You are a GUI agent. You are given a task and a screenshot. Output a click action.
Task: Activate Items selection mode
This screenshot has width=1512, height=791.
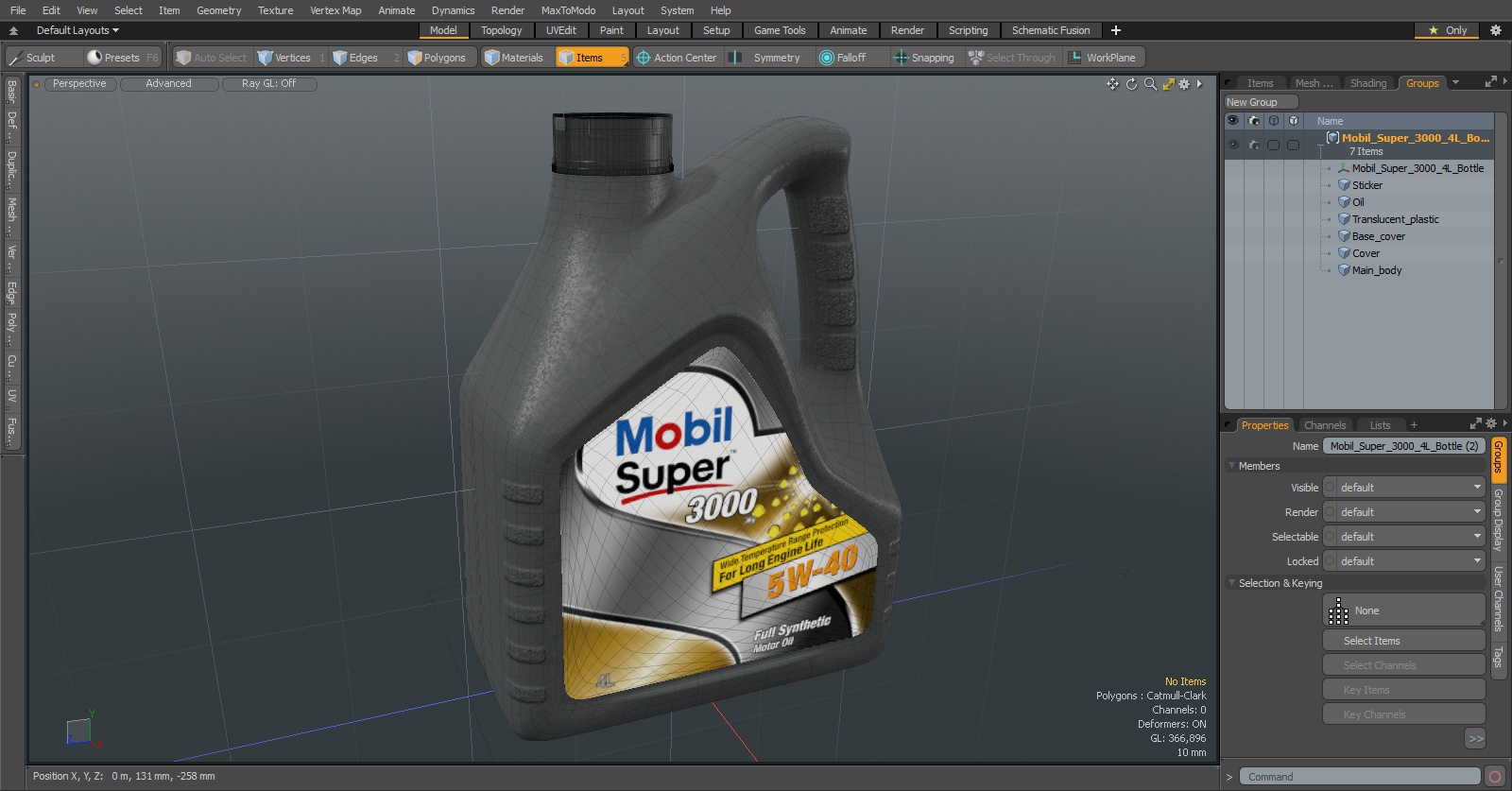pyautogui.click(x=592, y=58)
